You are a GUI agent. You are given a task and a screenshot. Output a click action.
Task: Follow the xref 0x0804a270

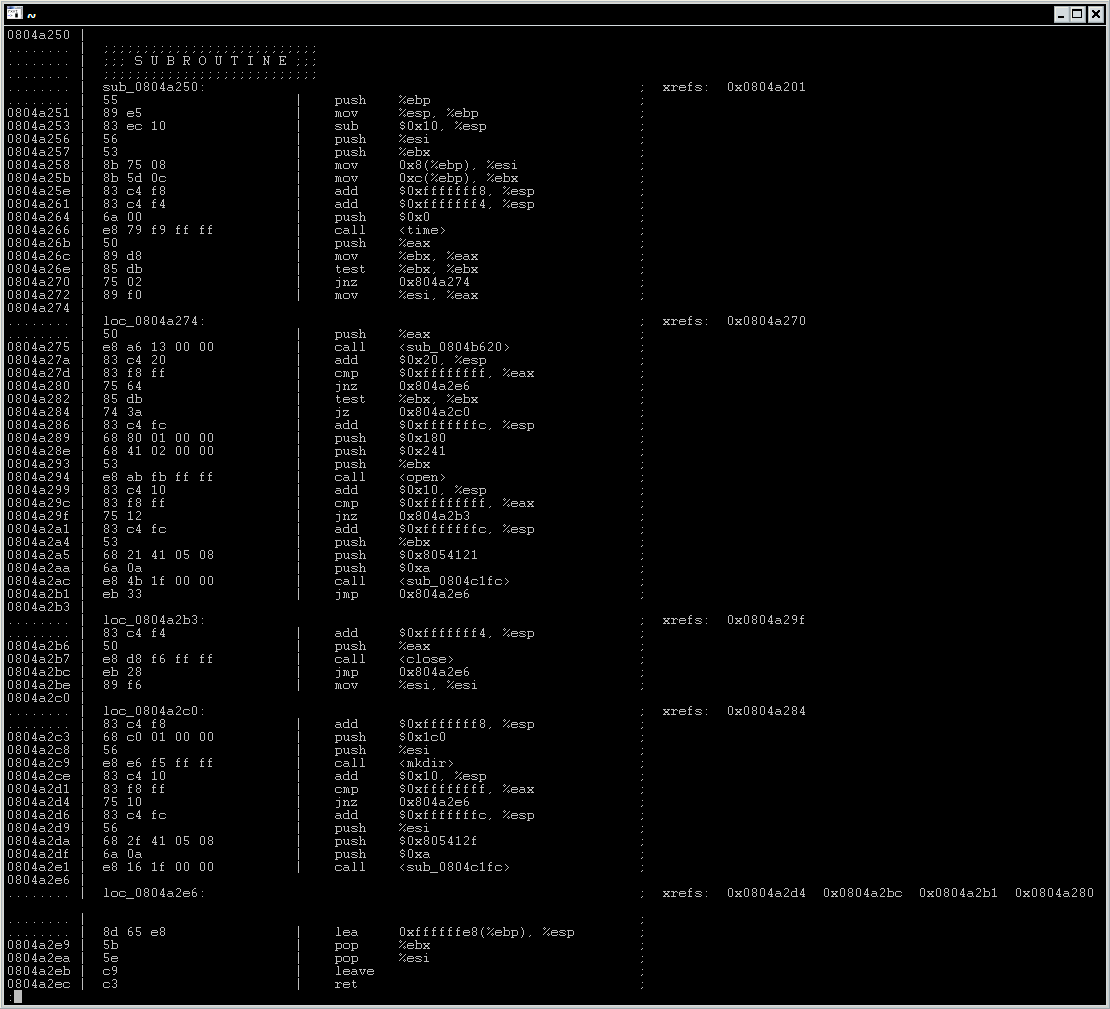tap(766, 321)
